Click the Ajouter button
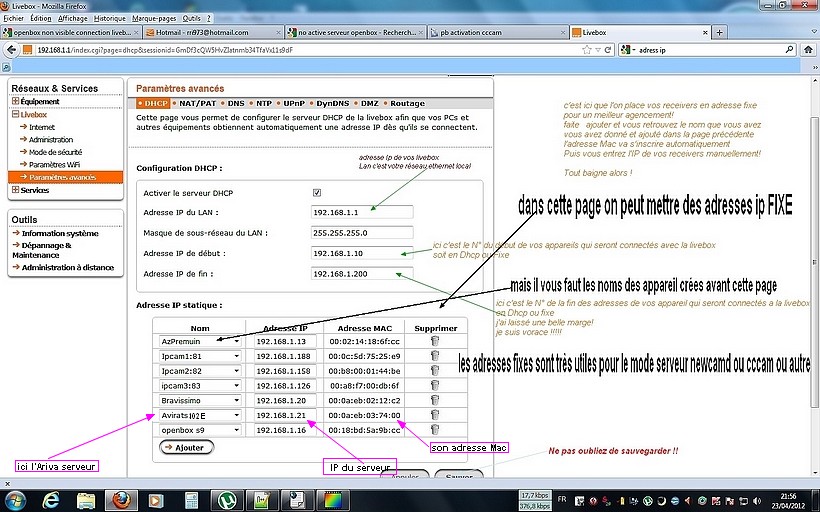The height and width of the screenshot is (512, 820). [x=185, y=448]
